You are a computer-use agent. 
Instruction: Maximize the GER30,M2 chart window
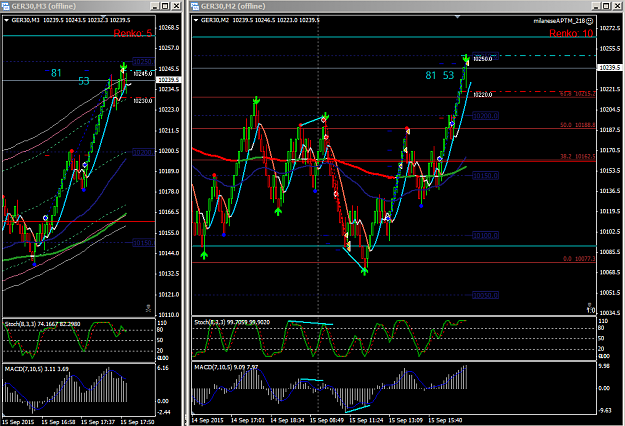tap(606, 6)
